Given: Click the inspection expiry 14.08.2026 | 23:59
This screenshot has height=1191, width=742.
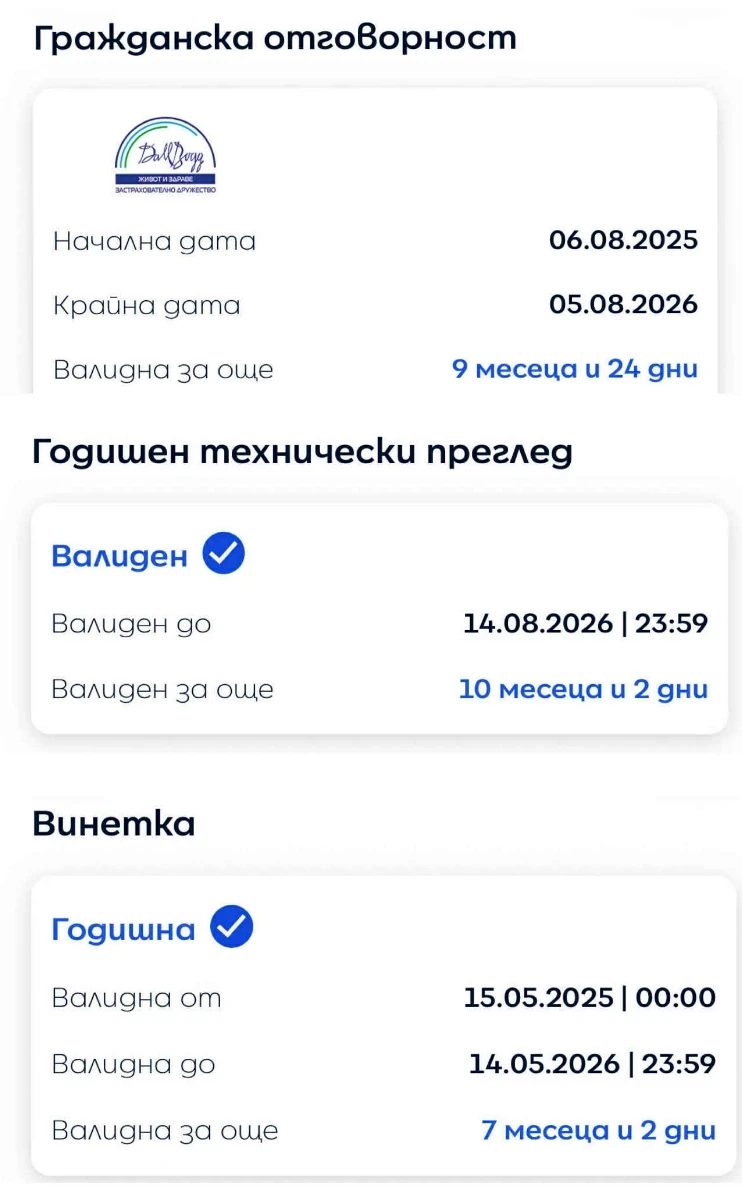Looking at the screenshot, I should 585,624.
